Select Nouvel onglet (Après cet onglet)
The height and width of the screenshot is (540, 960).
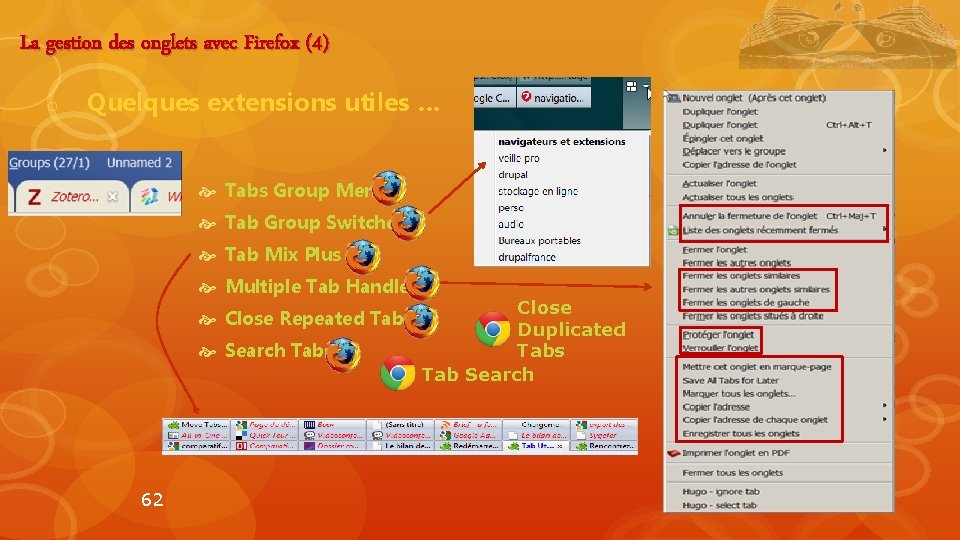(x=754, y=98)
